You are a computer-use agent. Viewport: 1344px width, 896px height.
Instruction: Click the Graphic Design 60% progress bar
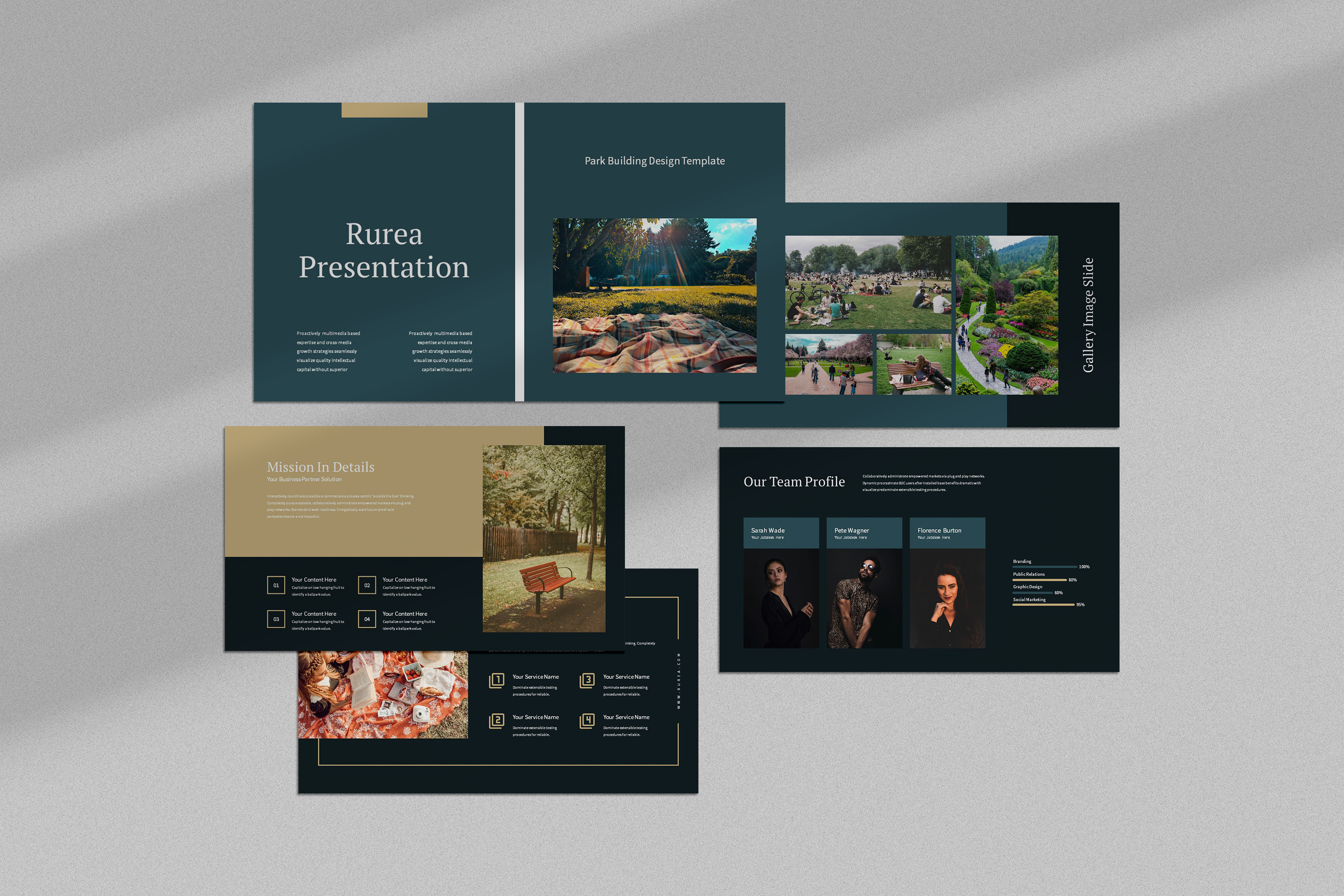point(1032,593)
